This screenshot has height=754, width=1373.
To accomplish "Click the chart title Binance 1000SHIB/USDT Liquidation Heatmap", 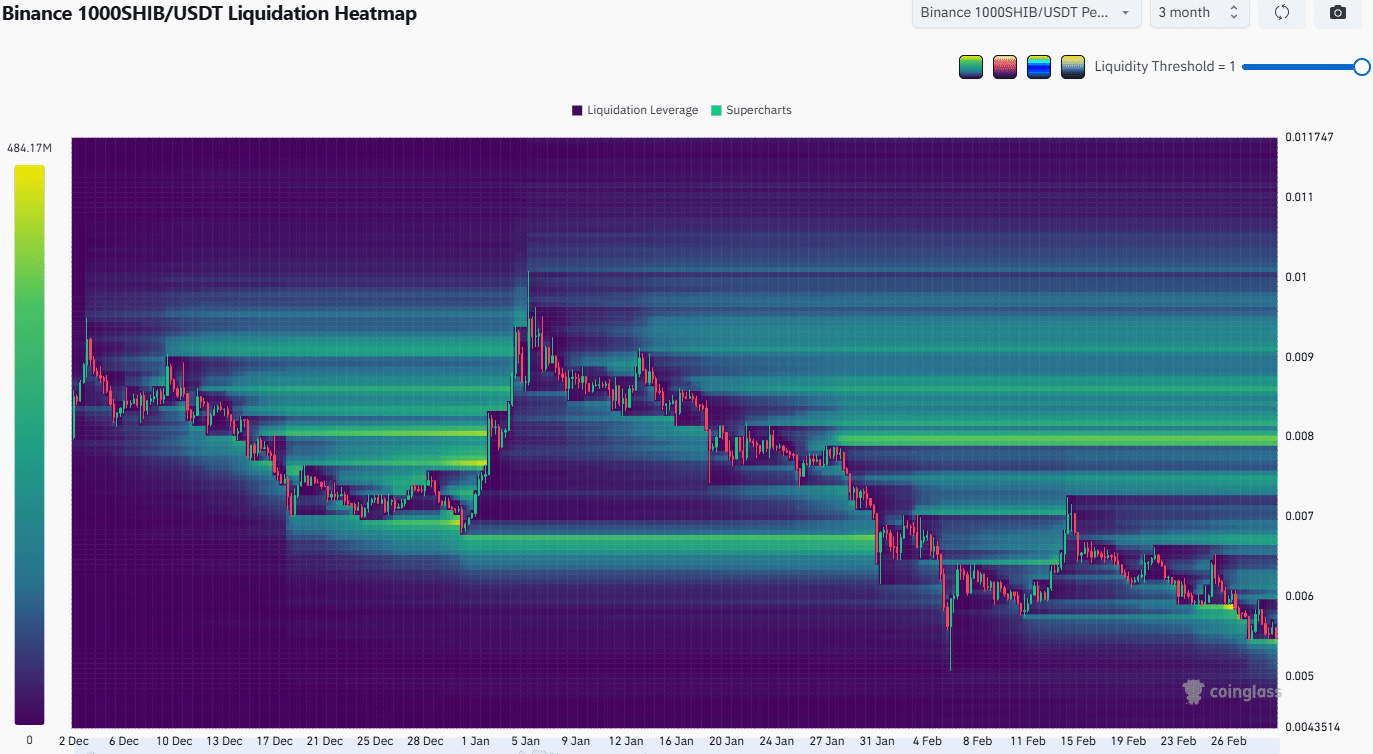I will [211, 14].
